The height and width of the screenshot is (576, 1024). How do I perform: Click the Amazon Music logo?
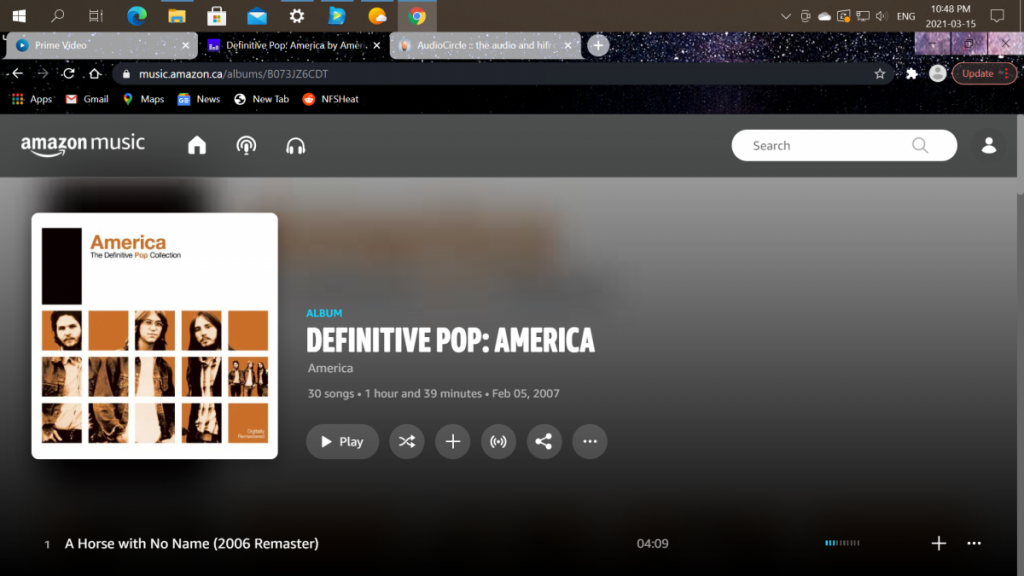82,145
